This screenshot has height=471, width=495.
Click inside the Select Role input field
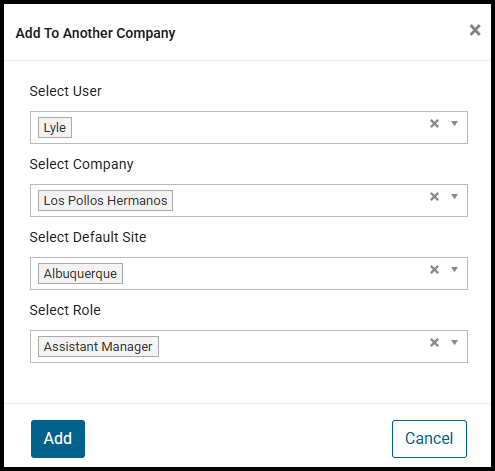(x=249, y=346)
